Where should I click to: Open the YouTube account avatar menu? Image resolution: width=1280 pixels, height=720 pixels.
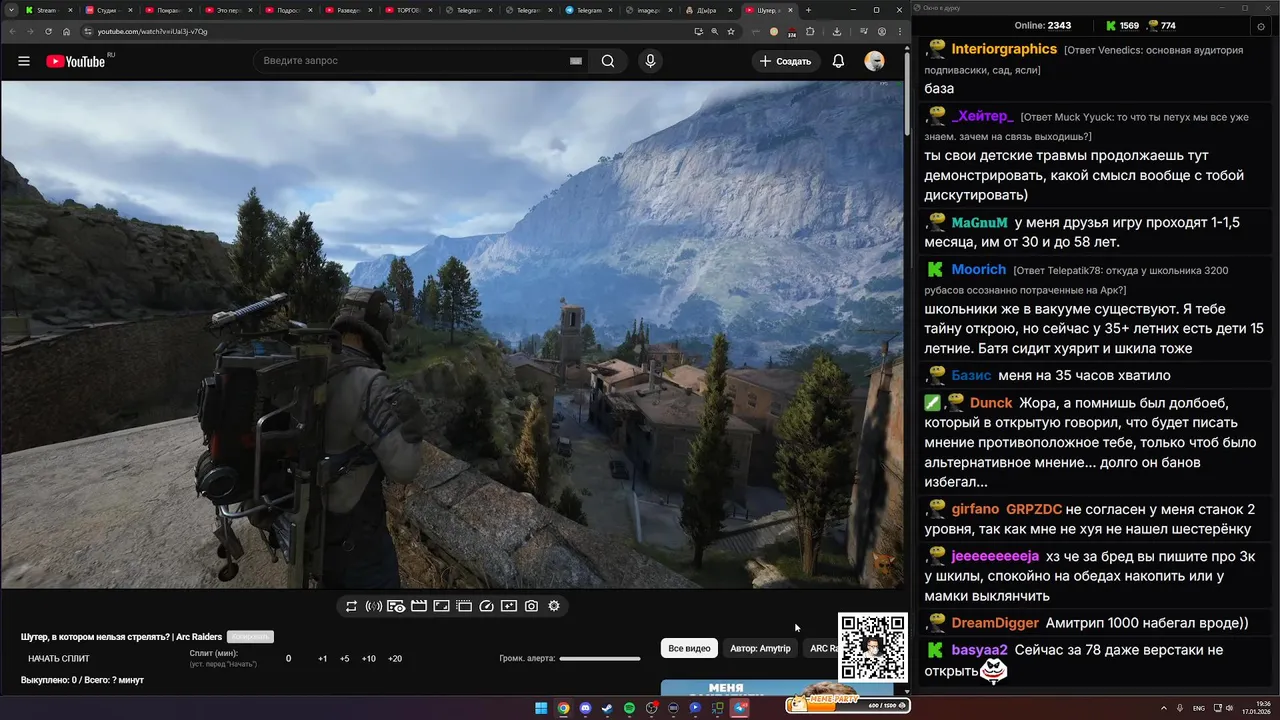click(x=874, y=61)
